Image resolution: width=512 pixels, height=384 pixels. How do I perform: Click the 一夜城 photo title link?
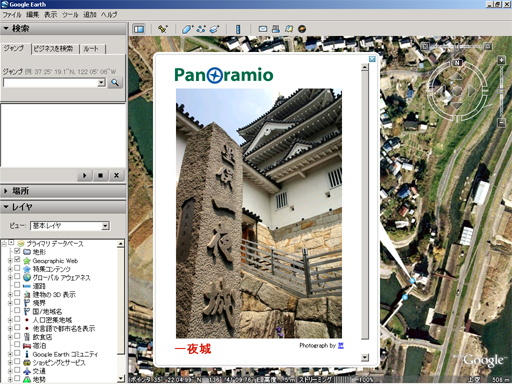pos(193,349)
